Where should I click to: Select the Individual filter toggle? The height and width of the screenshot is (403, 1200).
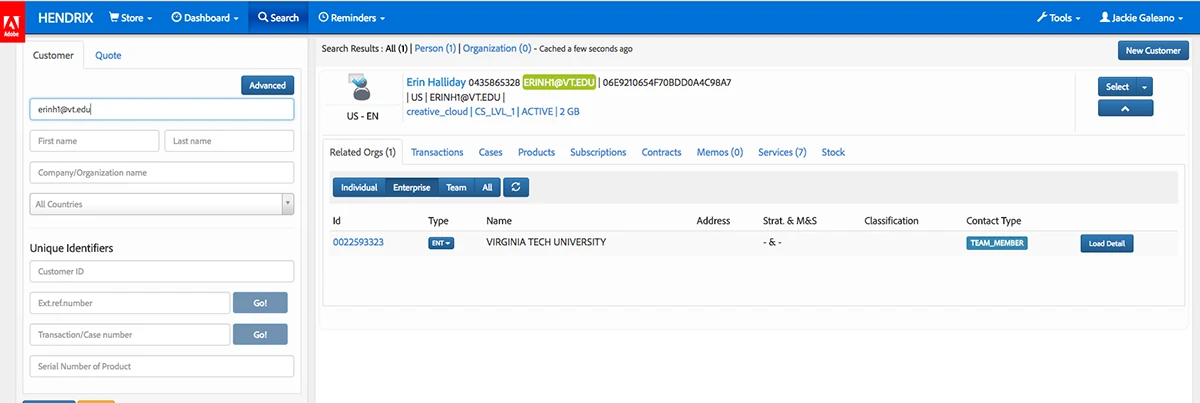coord(359,187)
